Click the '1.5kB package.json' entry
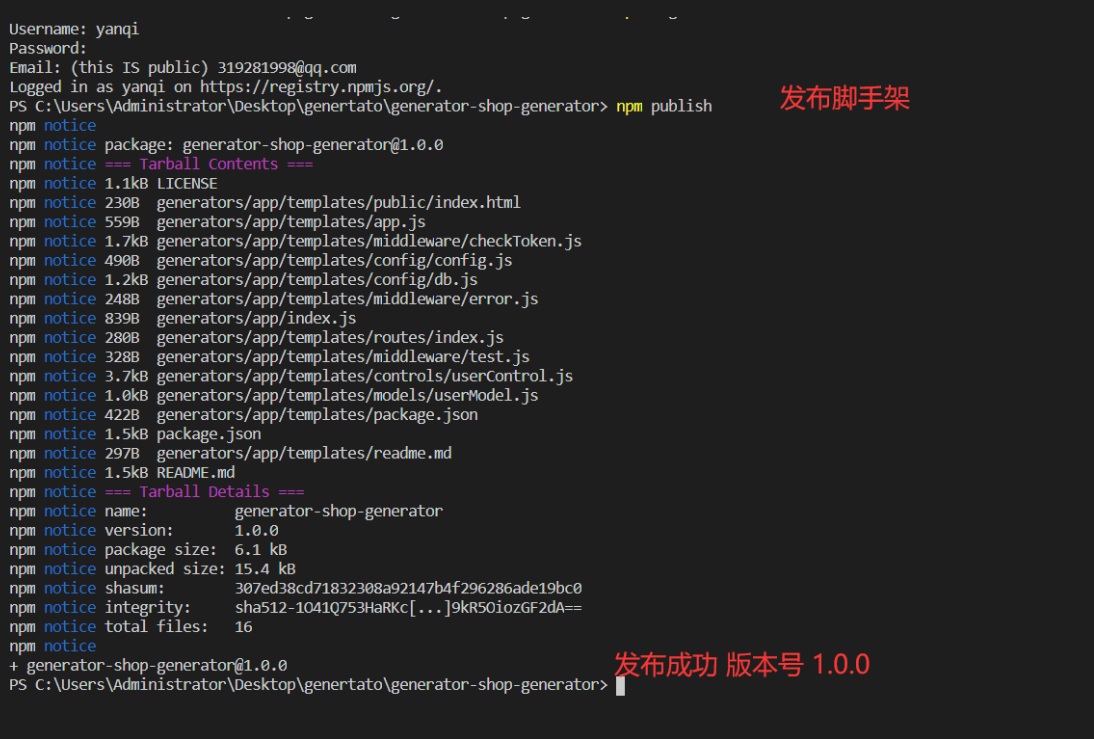This screenshot has height=739, width=1094. pos(183,435)
